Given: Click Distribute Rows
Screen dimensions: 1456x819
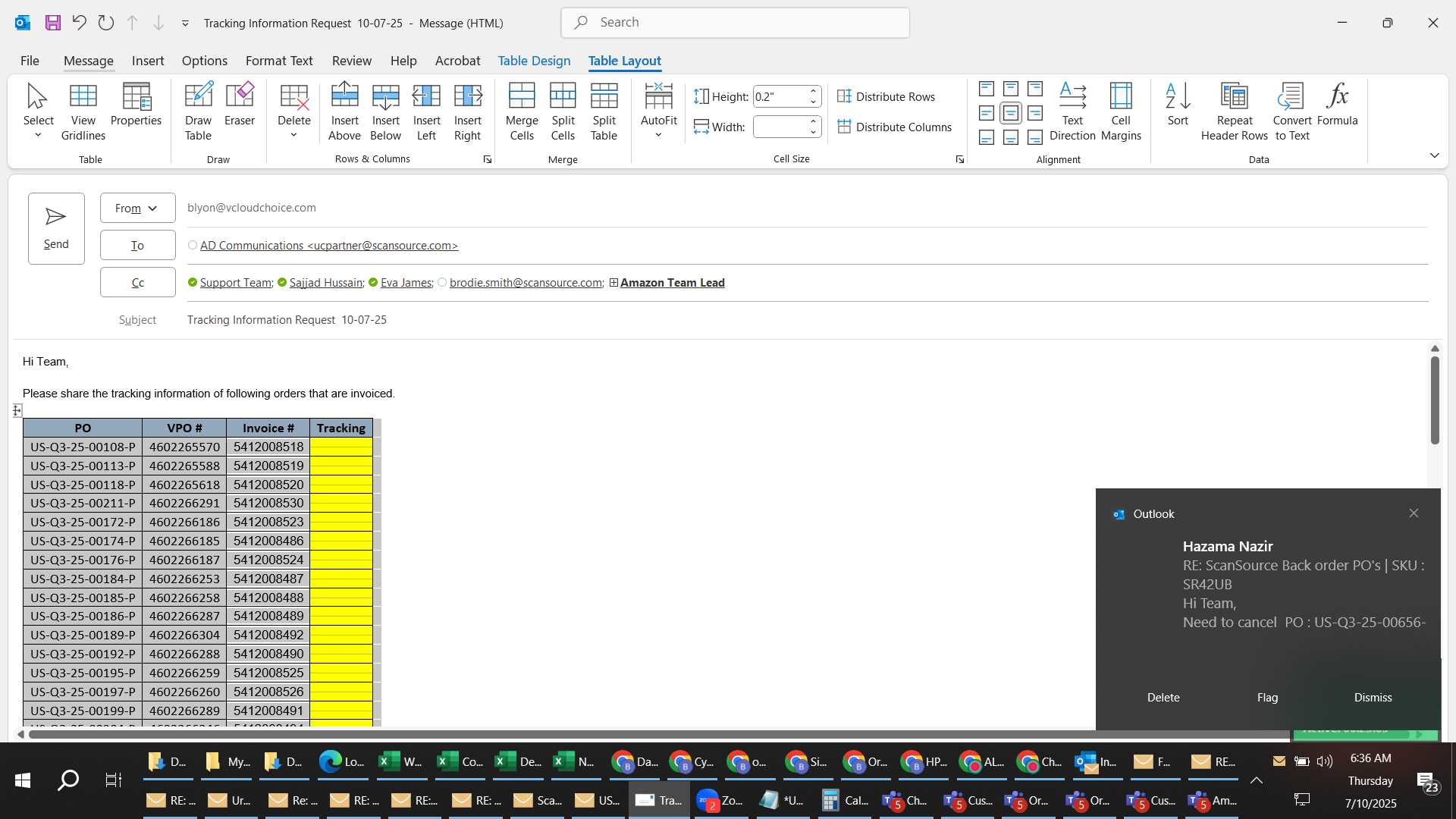Looking at the screenshot, I should click(x=886, y=96).
